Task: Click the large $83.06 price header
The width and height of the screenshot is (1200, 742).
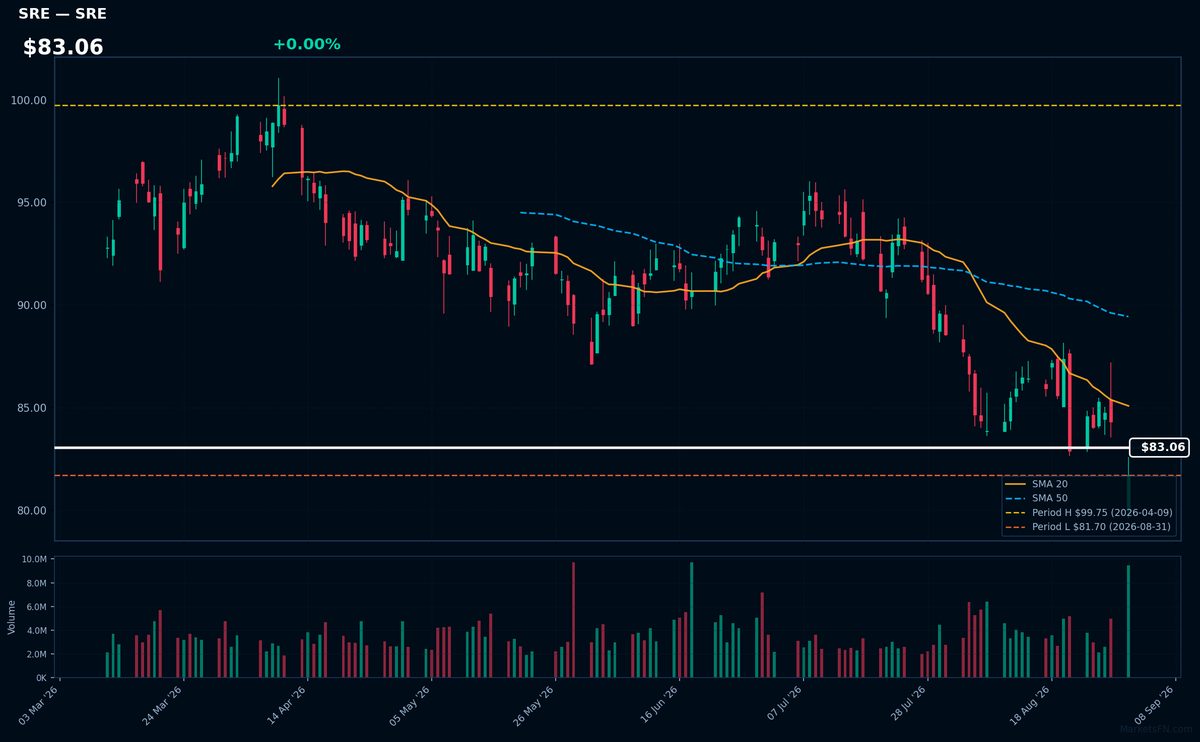Action: pyautogui.click(x=63, y=47)
